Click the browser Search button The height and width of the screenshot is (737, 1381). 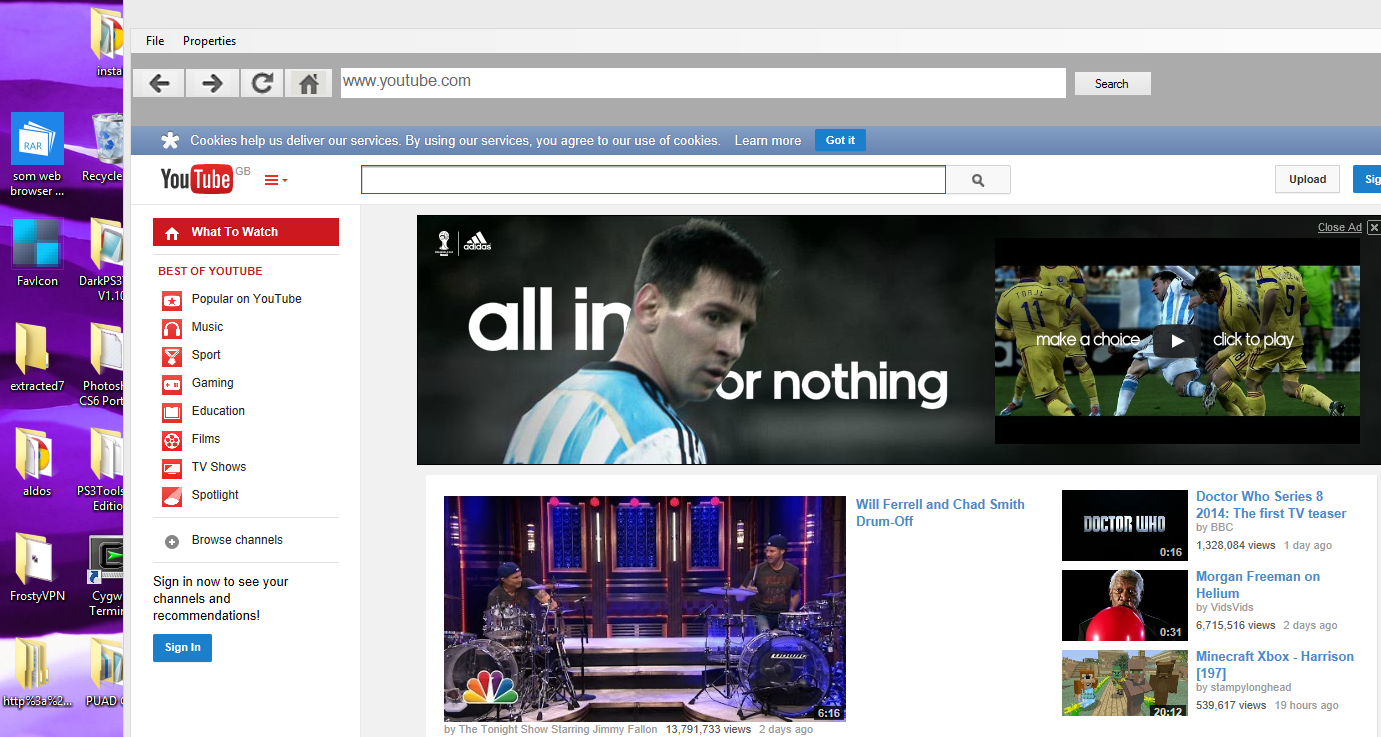coord(1112,84)
